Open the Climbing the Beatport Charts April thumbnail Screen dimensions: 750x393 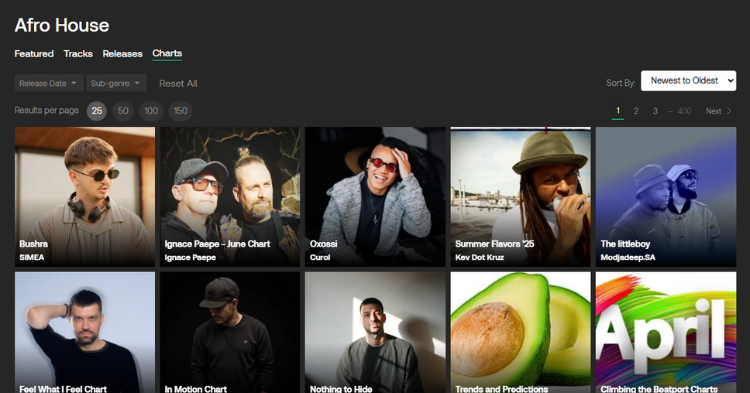(666, 333)
